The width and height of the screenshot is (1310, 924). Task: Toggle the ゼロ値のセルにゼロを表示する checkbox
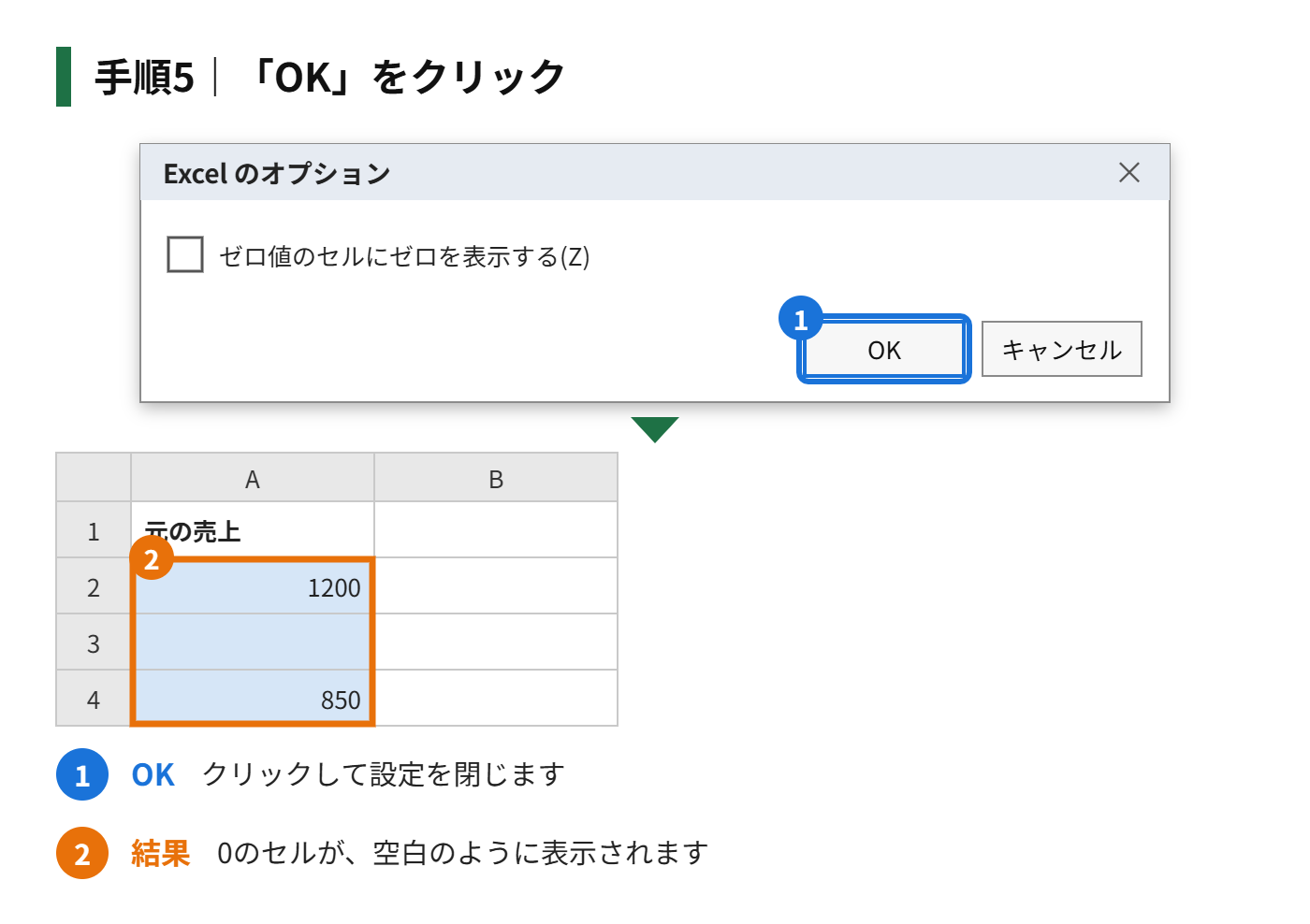pyautogui.click(x=185, y=254)
